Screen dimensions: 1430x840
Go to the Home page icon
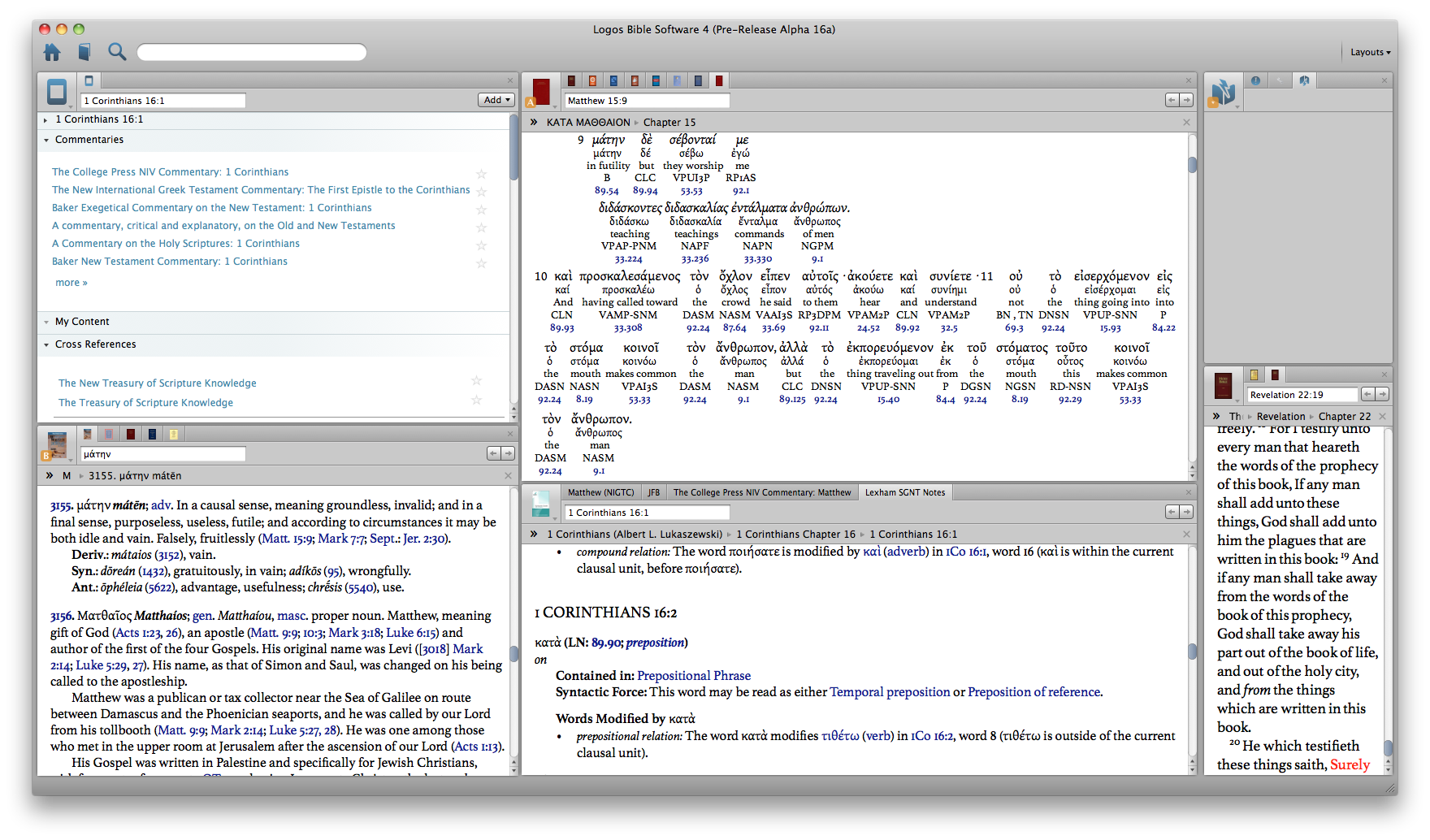point(52,52)
